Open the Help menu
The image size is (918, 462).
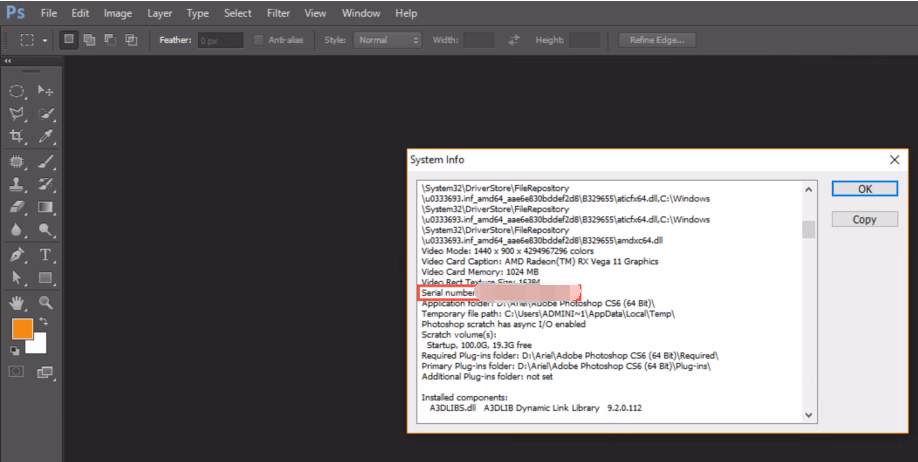coord(406,14)
